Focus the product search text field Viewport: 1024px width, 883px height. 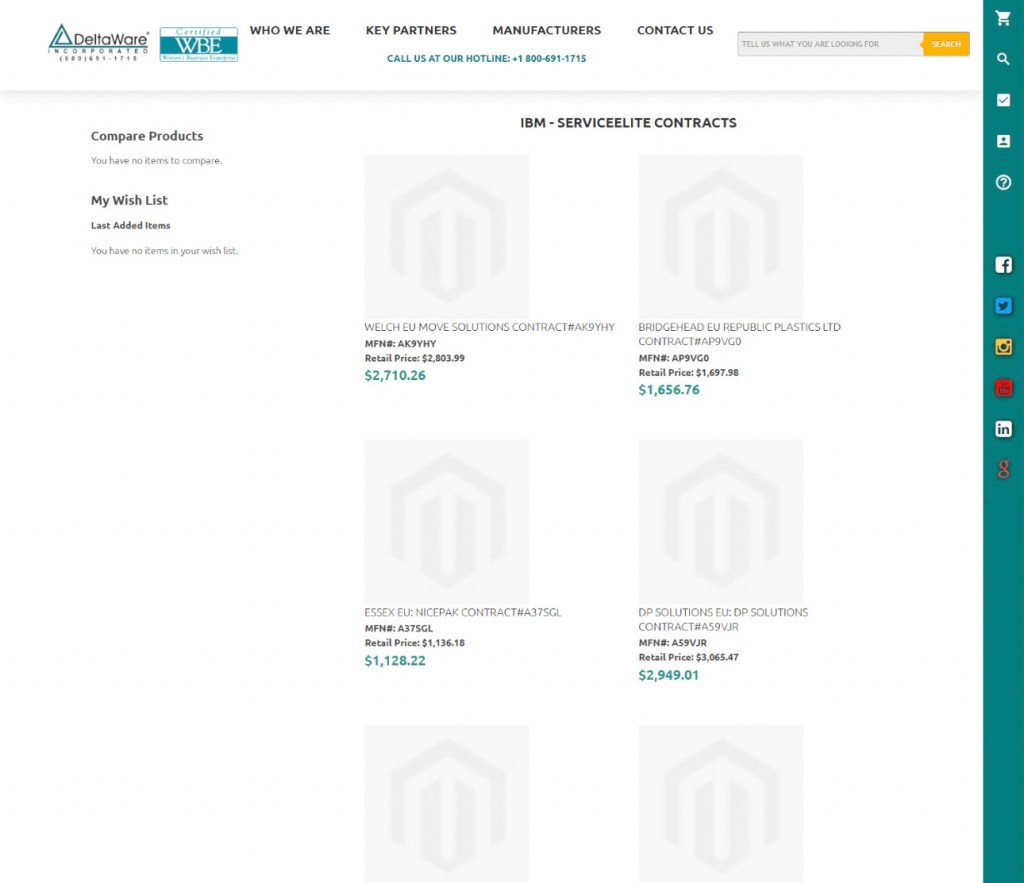(x=829, y=44)
